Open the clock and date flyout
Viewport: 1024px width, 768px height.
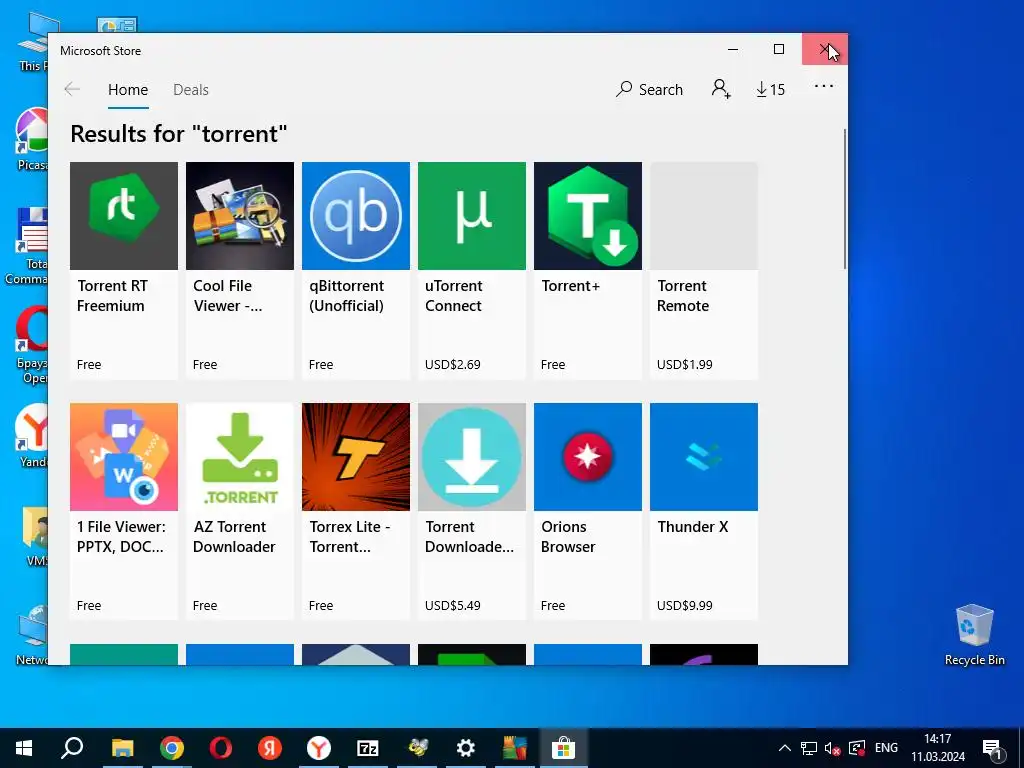938,748
